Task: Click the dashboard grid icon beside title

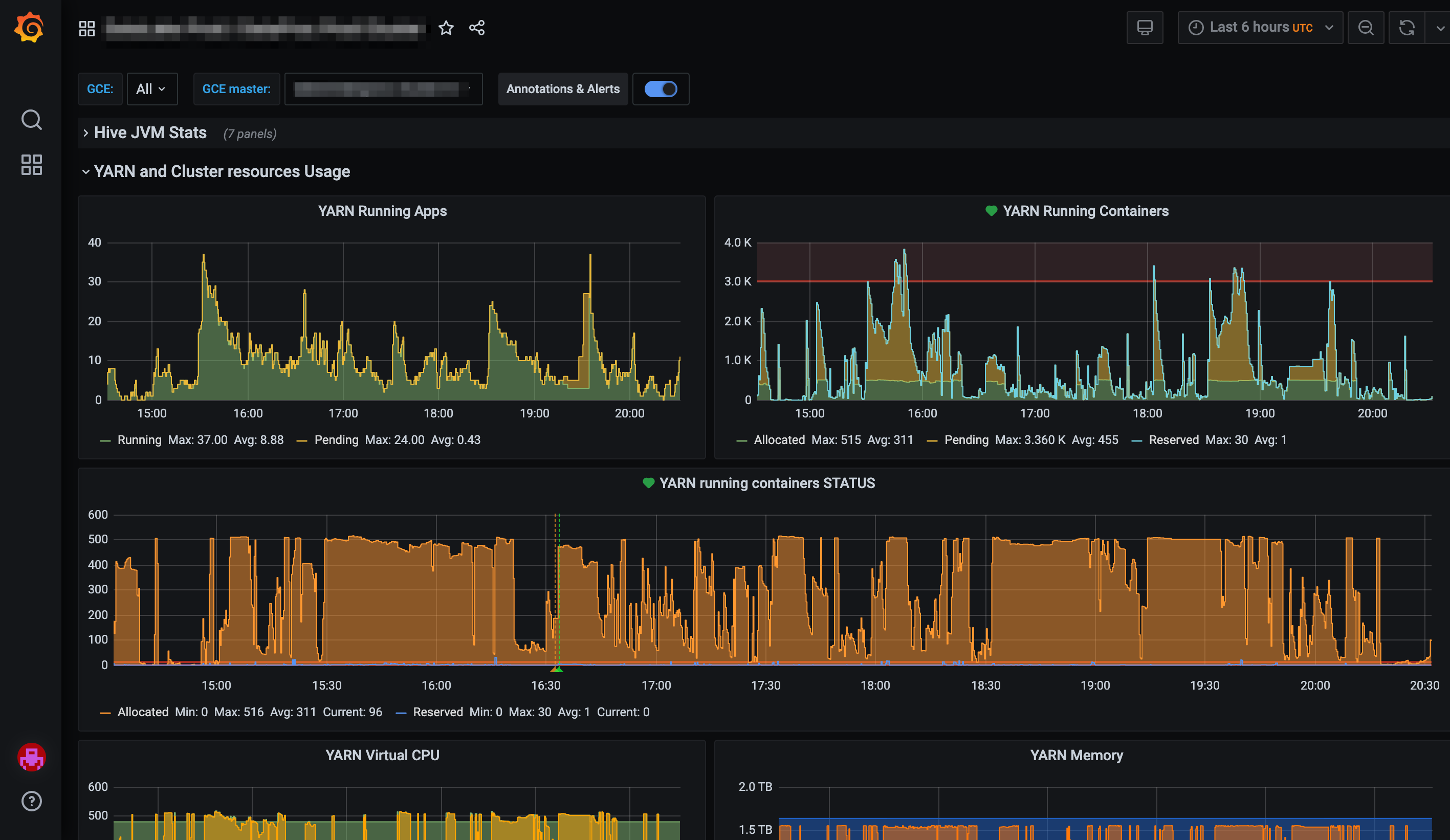Action: (x=87, y=28)
